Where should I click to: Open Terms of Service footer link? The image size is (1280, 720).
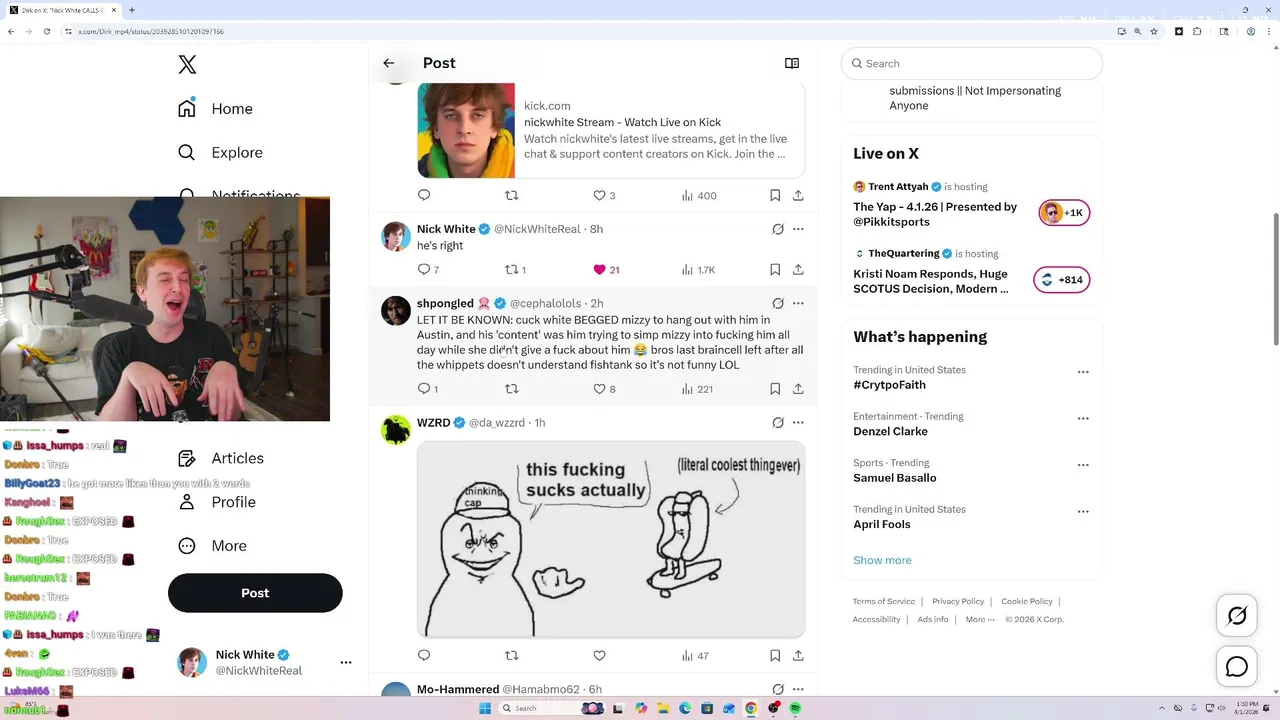(884, 601)
